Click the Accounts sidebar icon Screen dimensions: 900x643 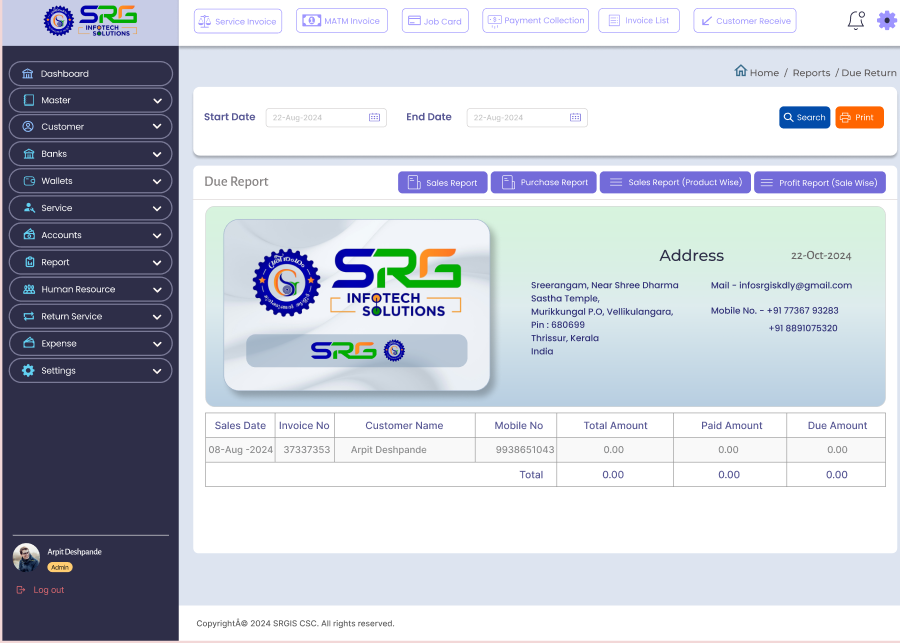point(29,234)
